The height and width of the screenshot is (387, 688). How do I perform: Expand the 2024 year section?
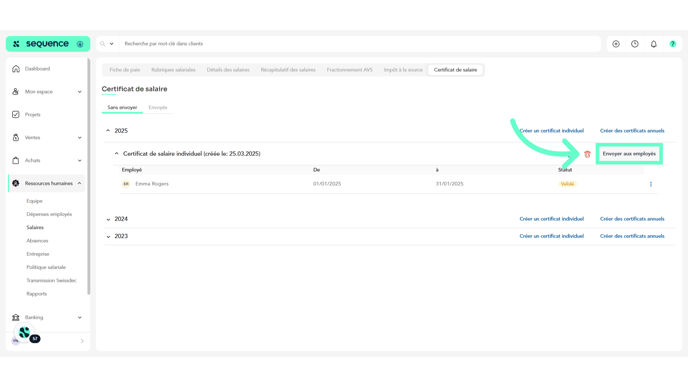tap(108, 219)
